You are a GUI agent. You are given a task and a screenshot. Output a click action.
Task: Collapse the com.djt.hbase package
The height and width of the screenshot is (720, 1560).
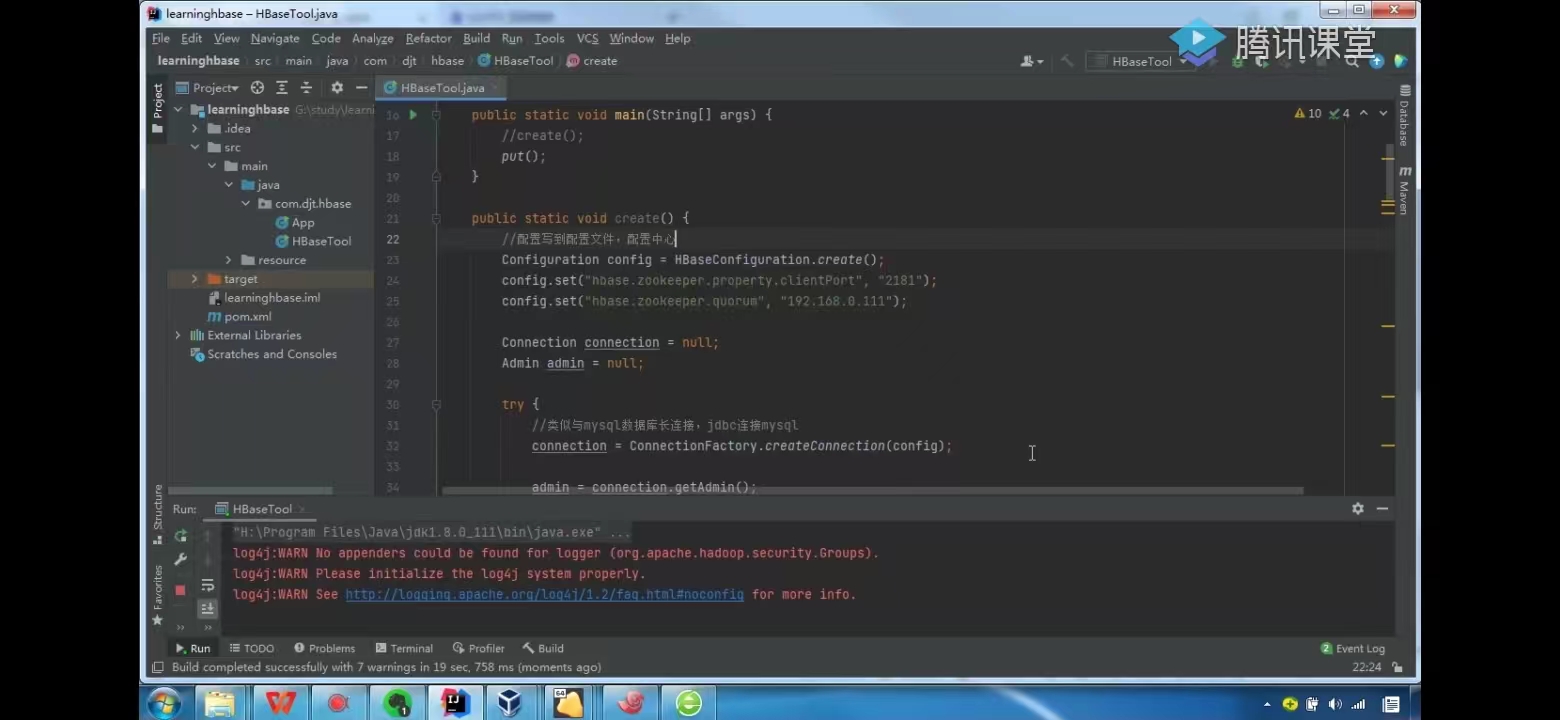[246, 204]
